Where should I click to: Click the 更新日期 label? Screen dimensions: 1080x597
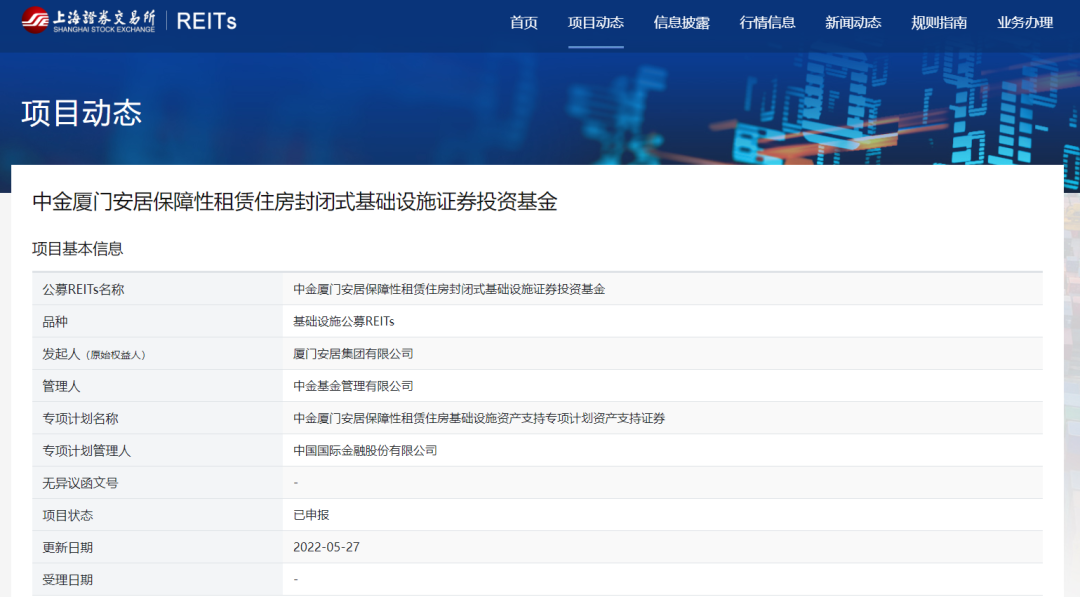68,548
